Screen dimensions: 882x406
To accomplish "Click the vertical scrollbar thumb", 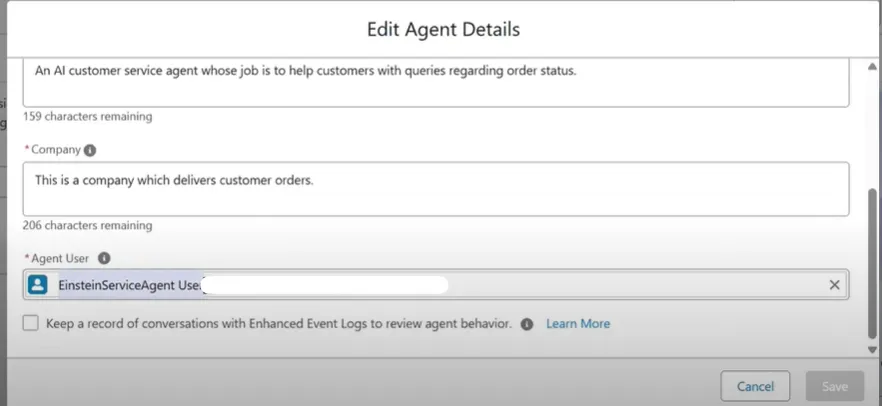I will (x=874, y=262).
